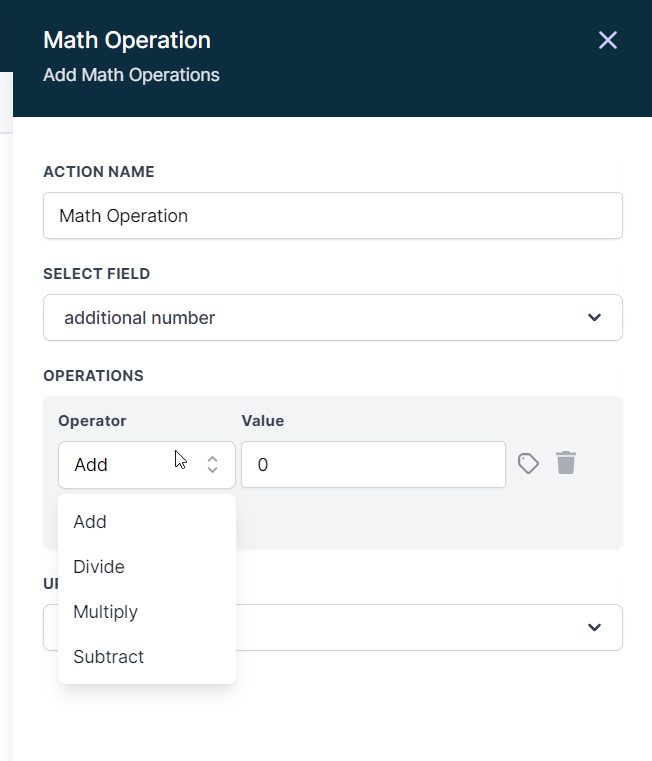652x761 pixels.
Task: Click the ACTION NAME label
Action: tap(99, 172)
